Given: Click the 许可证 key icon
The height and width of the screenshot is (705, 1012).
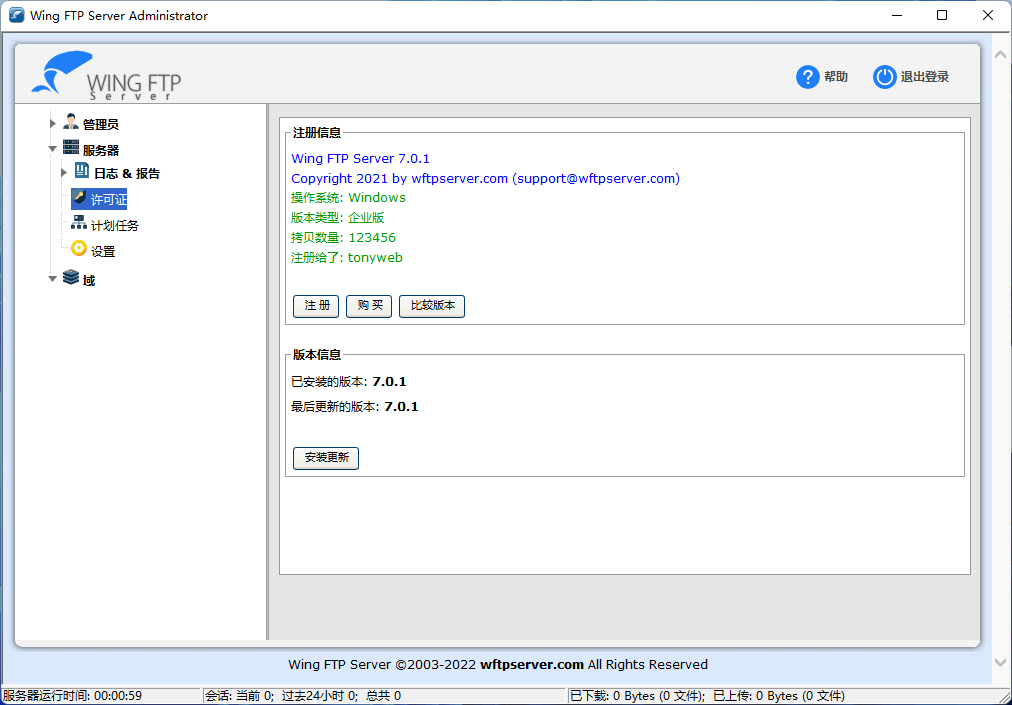Looking at the screenshot, I should 82,199.
